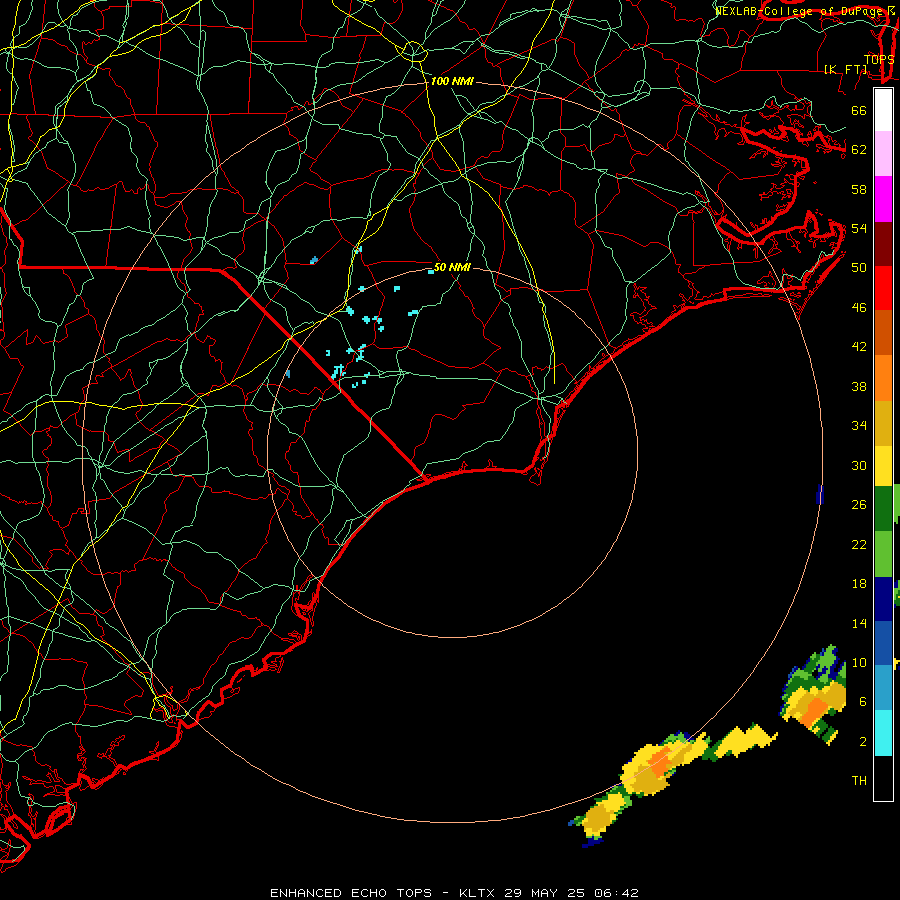This screenshot has width=900, height=900.
Task: Click the '22' legend value
Action: click(x=859, y=544)
